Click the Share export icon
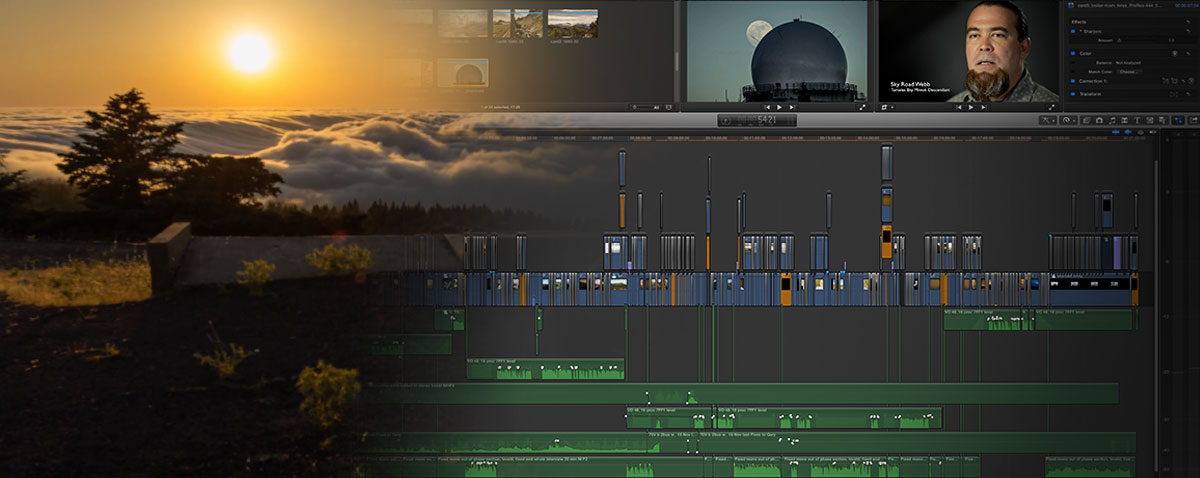 click(1194, 120)
